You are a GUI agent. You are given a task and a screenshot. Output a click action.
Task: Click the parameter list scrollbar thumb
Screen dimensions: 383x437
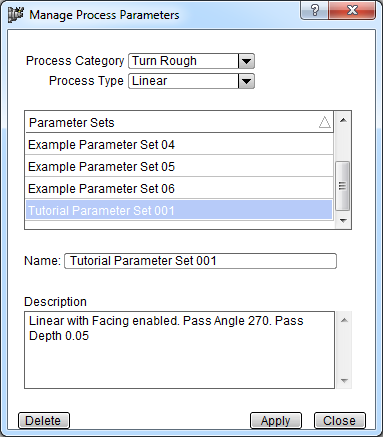(x=342, y=186)
